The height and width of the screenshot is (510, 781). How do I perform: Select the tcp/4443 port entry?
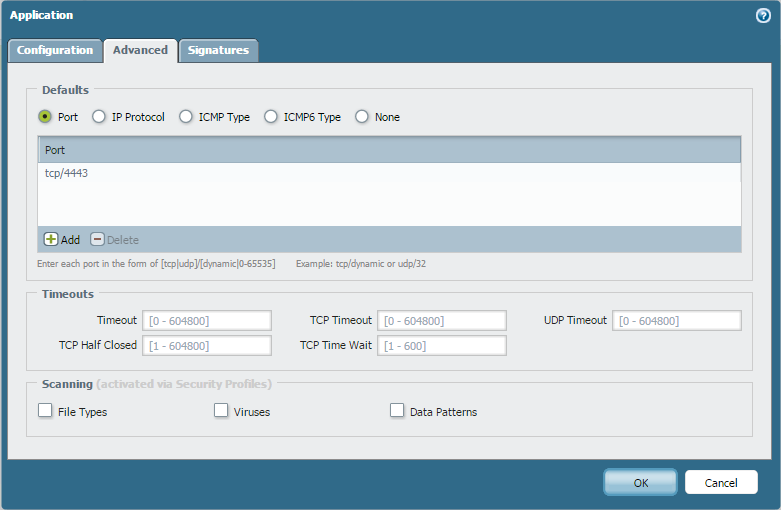(68, 173)
